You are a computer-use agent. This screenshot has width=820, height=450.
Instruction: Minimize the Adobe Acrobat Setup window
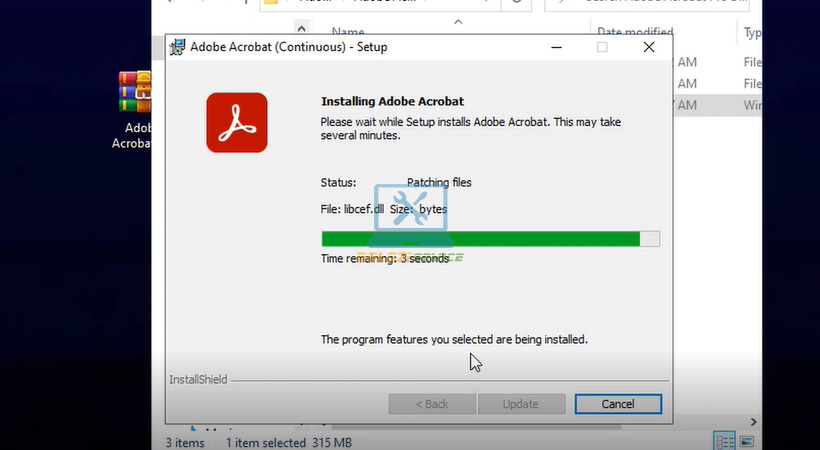point(555,47)
